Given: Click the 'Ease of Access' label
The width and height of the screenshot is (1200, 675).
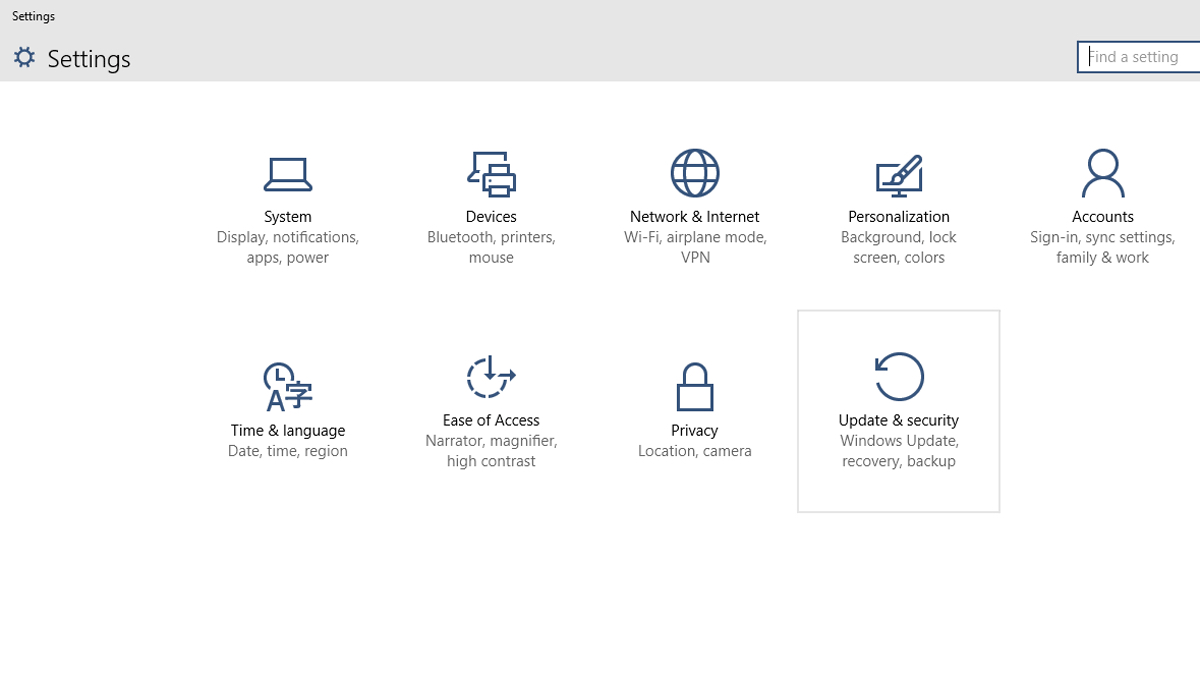Looking at the screenshot, I should coord(491,420).
